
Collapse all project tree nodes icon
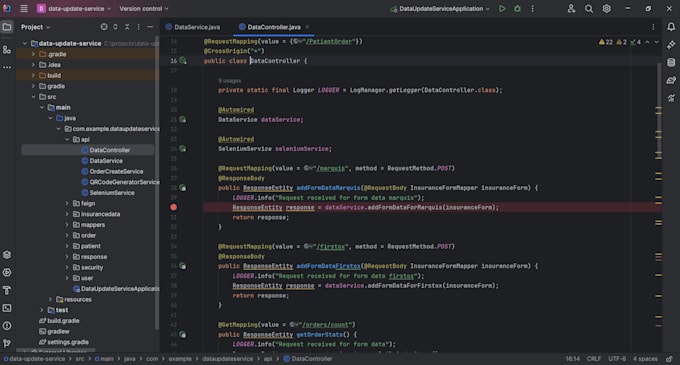point(127,27)
